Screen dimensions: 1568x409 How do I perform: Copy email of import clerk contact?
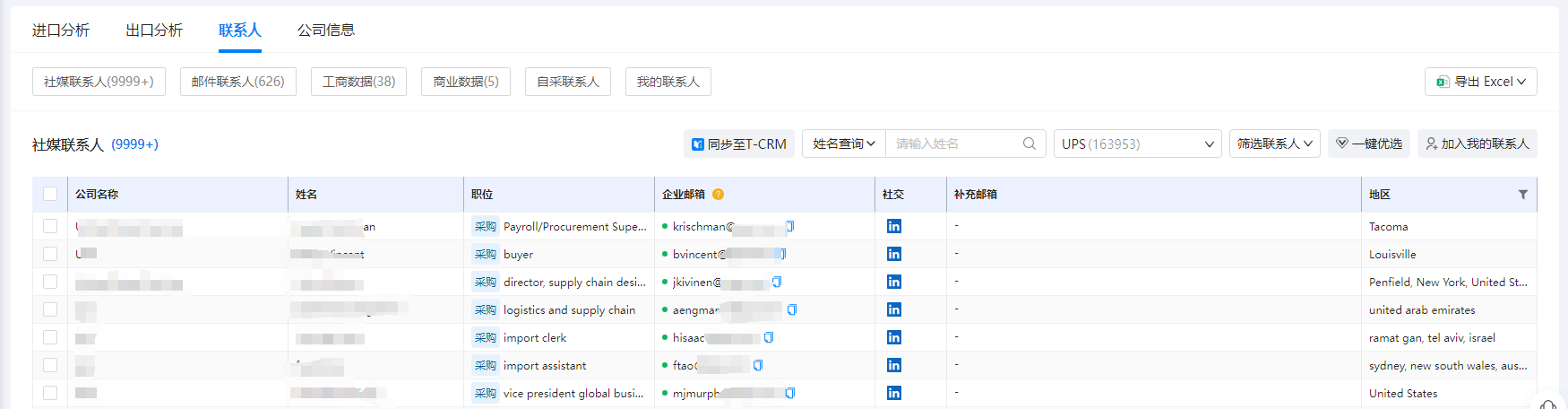pos(769,338)
